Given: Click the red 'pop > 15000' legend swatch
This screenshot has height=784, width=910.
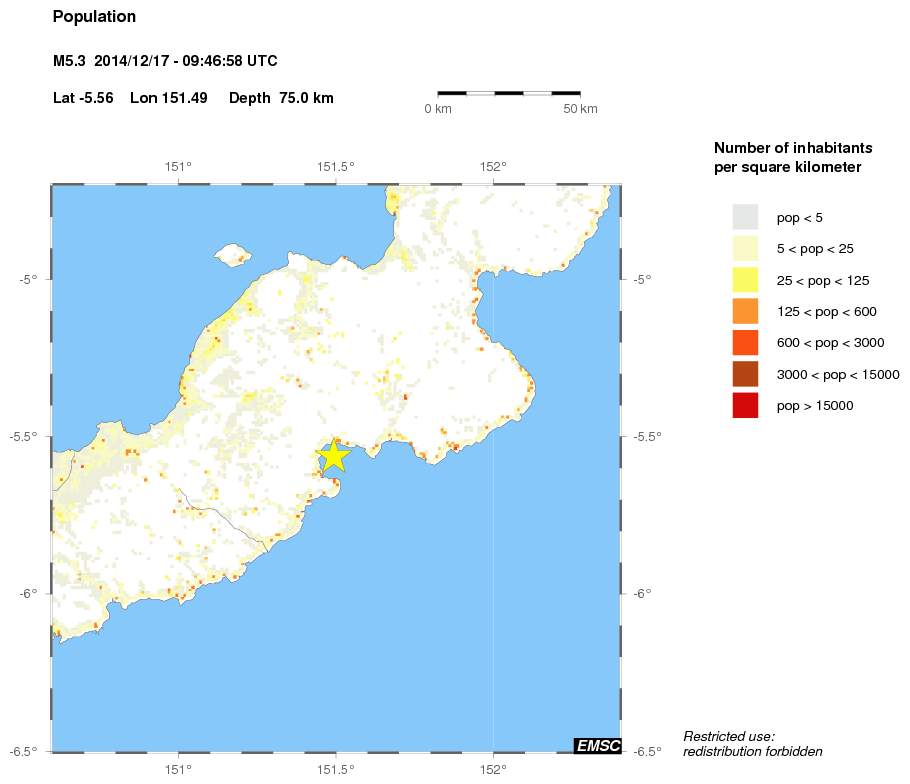Looking at the screenshot, I should [x=745, y=406].
